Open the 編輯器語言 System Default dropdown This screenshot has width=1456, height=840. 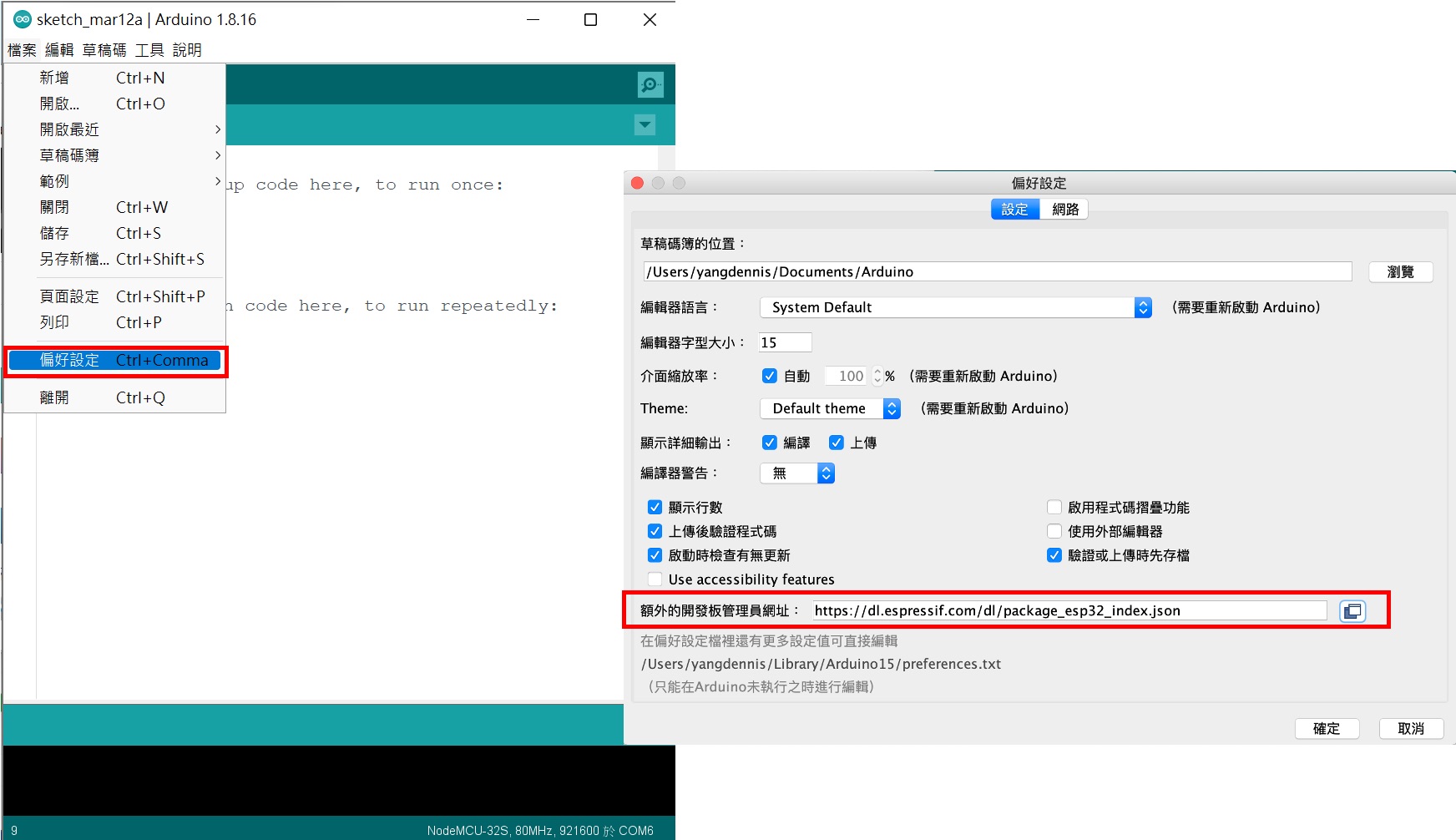tap(1142, 307)
